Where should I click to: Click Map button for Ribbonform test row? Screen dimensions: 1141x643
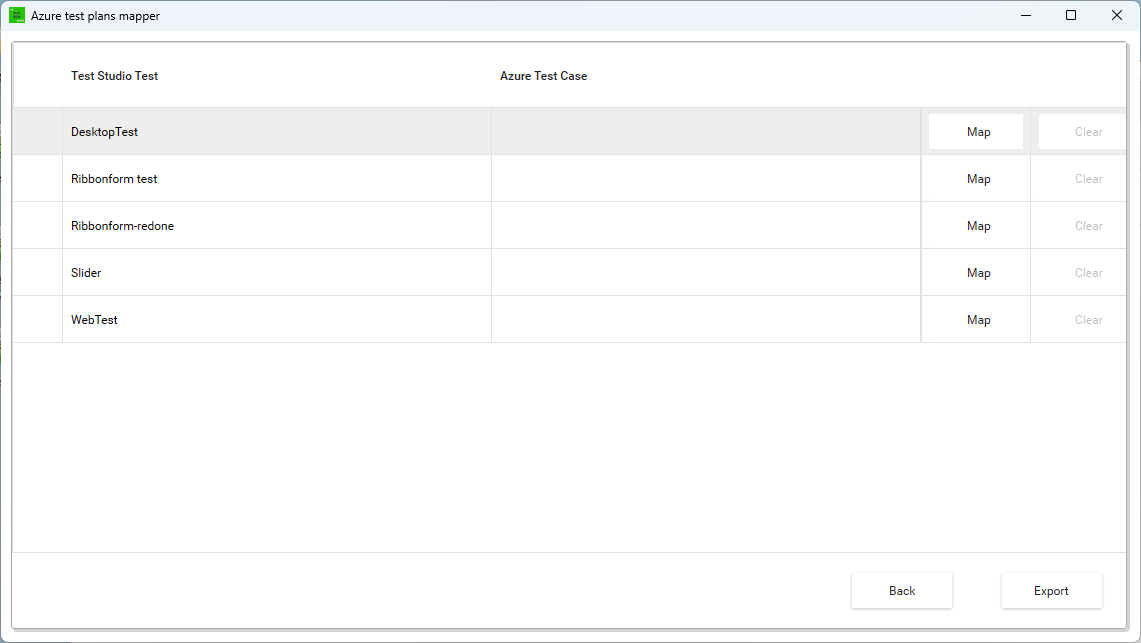coord(976,179)
